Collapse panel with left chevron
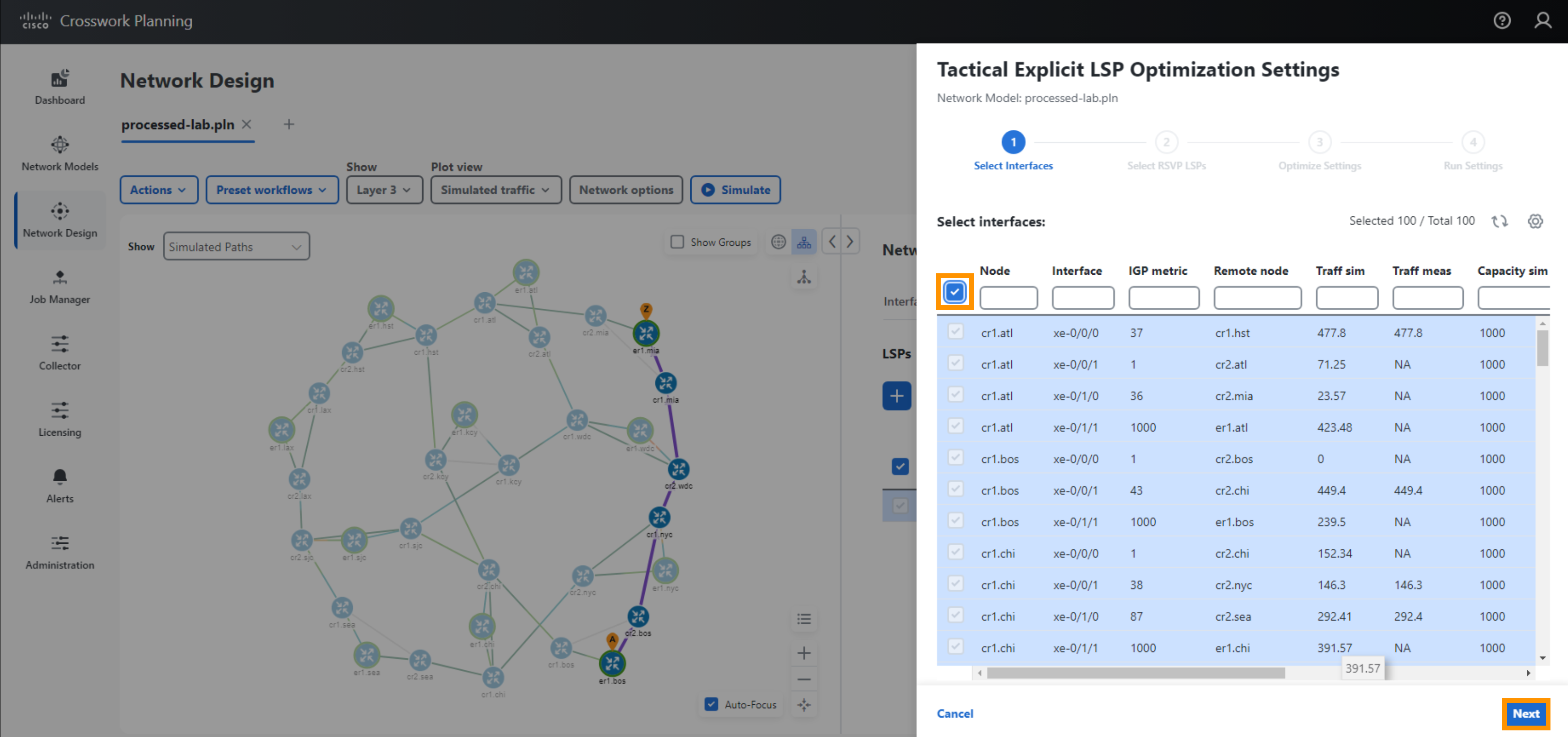The height and width of the screenshot is (737, 1568). [831, 242]
